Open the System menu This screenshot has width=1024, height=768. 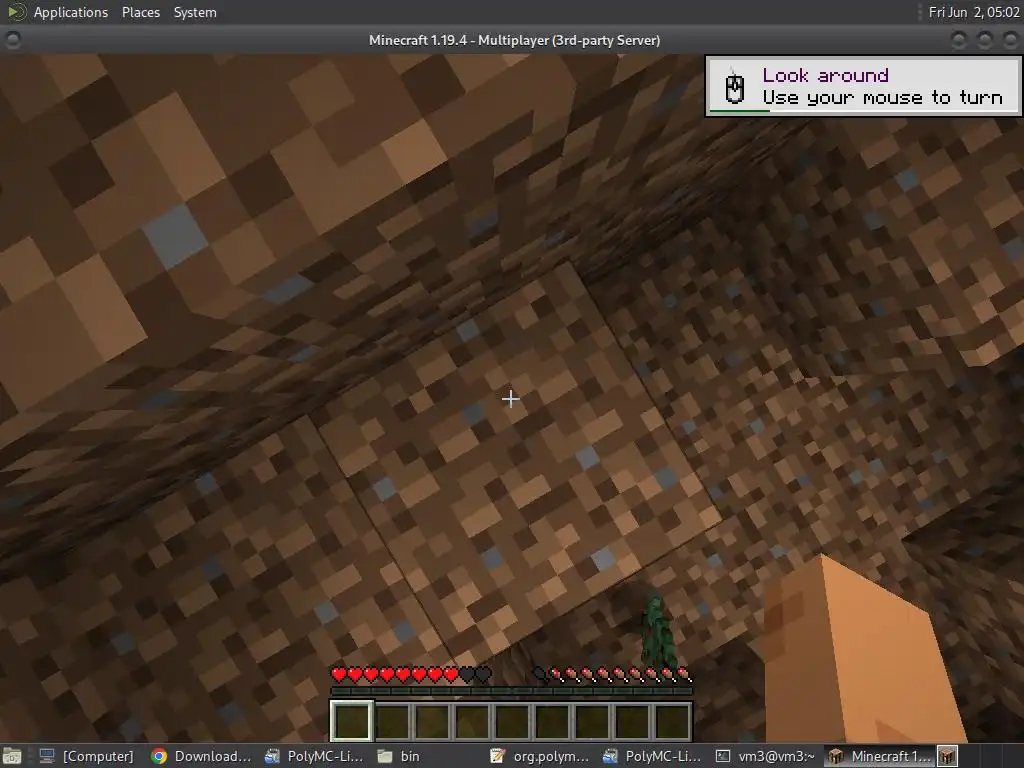tap(195, 12)
